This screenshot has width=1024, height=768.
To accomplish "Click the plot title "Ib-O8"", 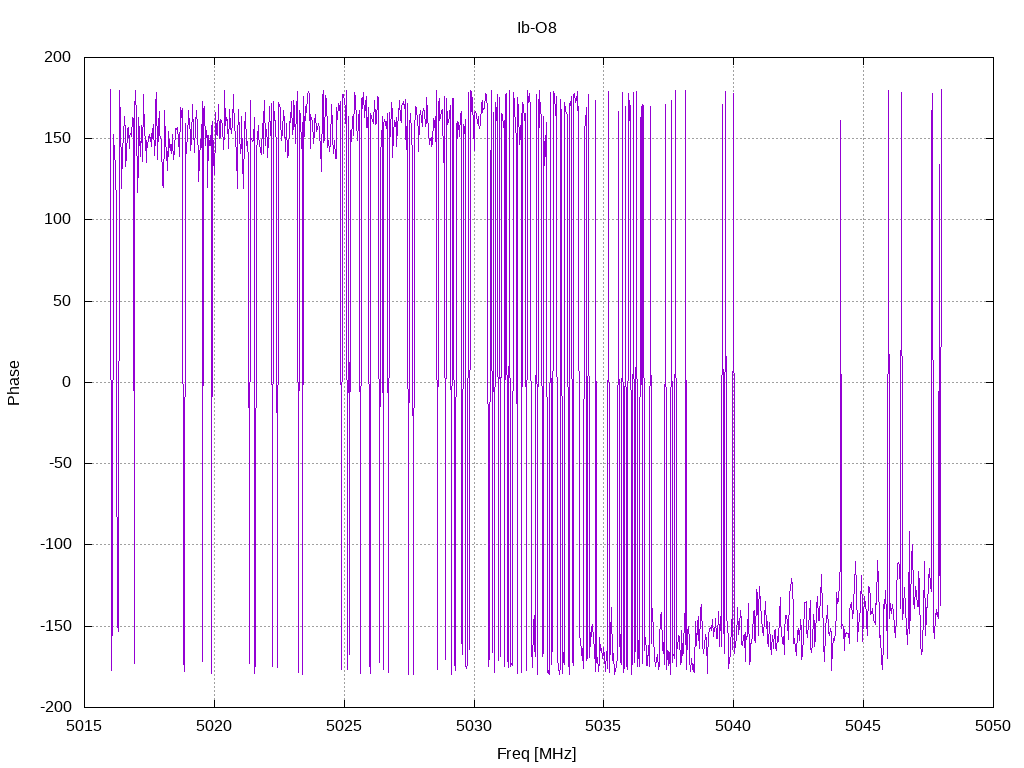I will pos(537,27).
